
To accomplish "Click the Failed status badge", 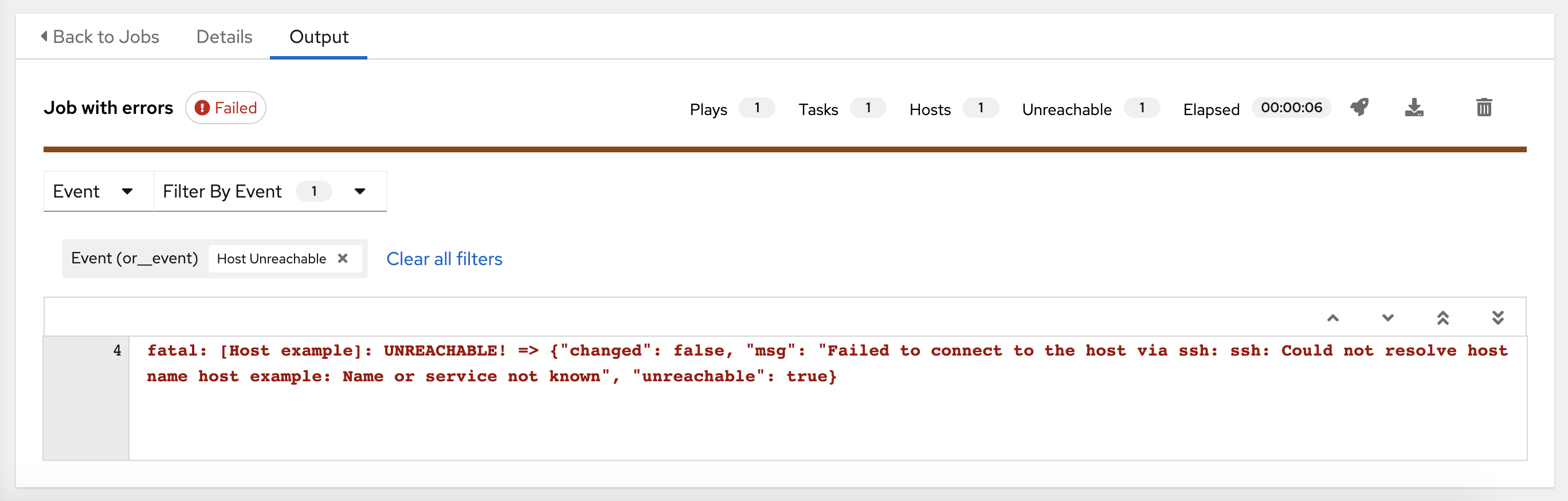I will coord(225,108).
